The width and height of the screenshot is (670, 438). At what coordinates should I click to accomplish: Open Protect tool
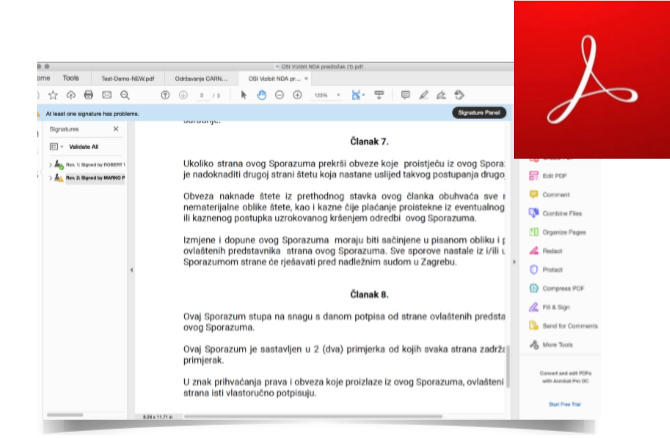(546, 270)
